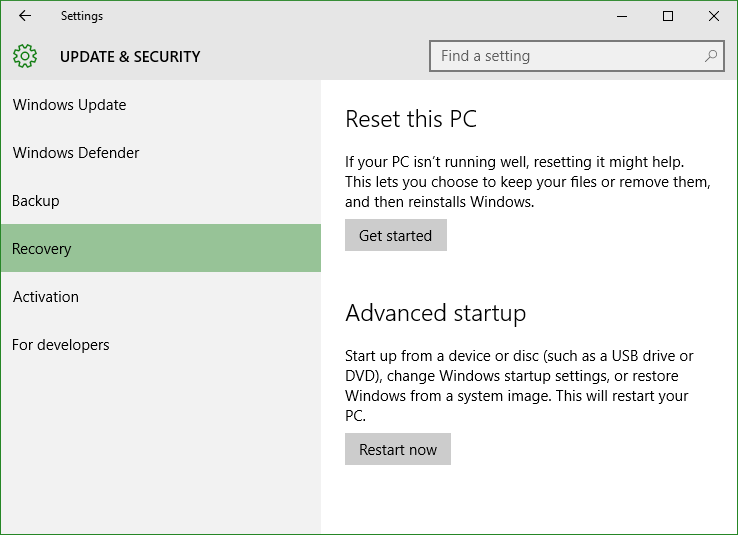The width and height of the screenshot is (738, 535).
Task: Focus the Find a setting field
Action: point(577,56)
